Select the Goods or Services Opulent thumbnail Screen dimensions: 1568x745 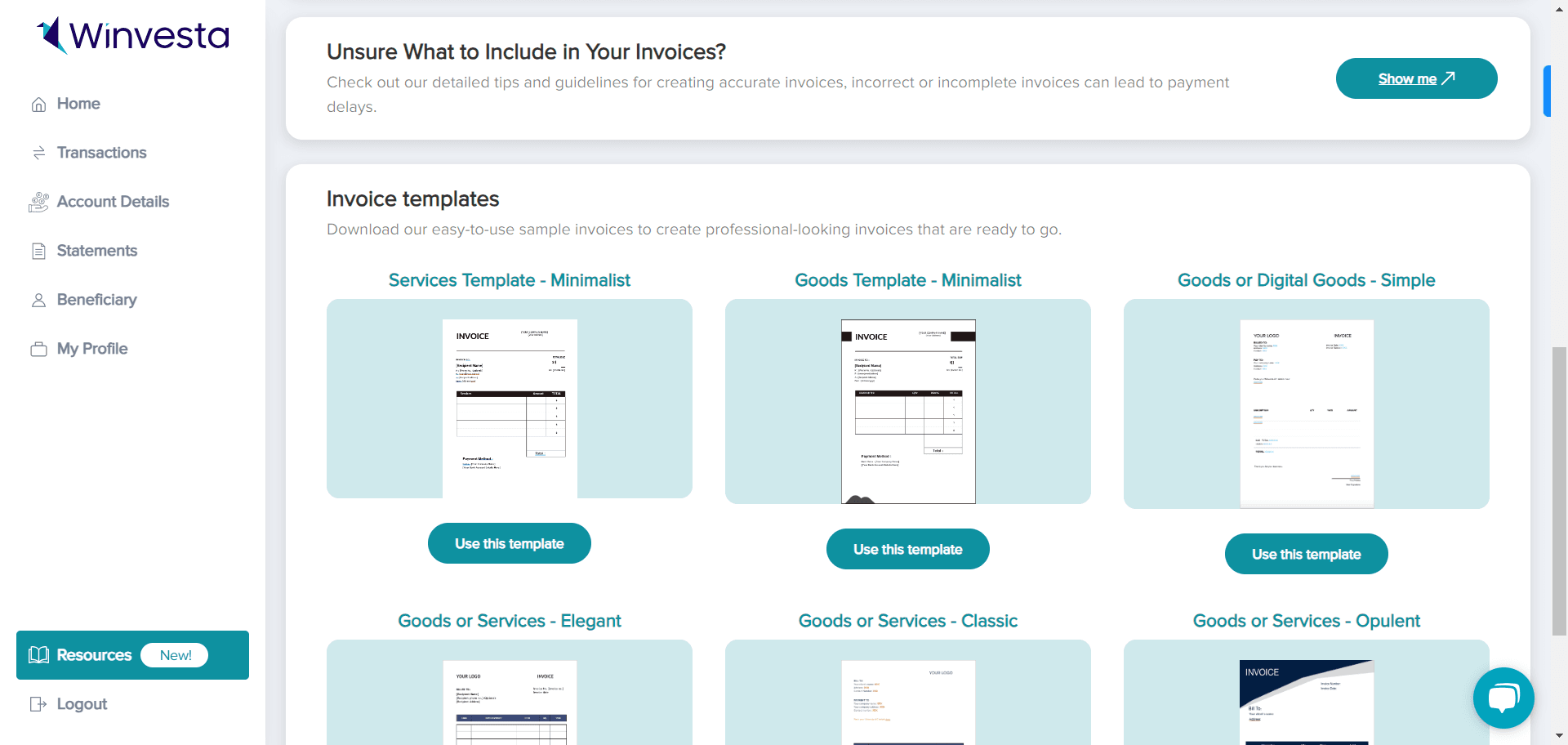coord(1306,694)
